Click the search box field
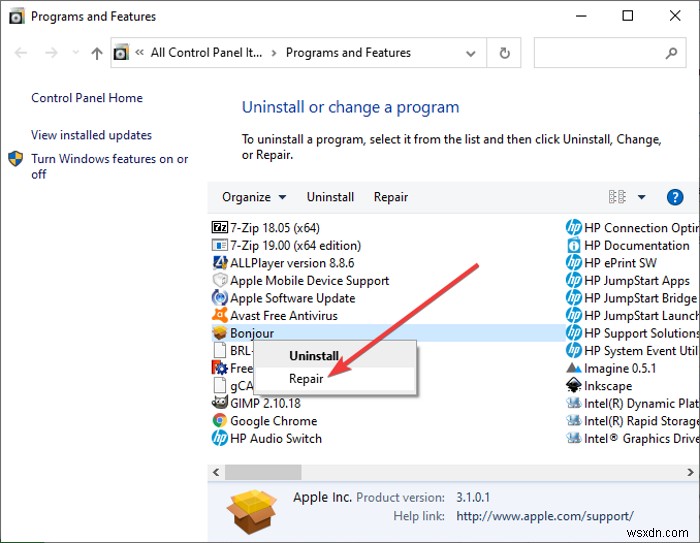This screenshot has width=700, height=543. tap(610, 53)
